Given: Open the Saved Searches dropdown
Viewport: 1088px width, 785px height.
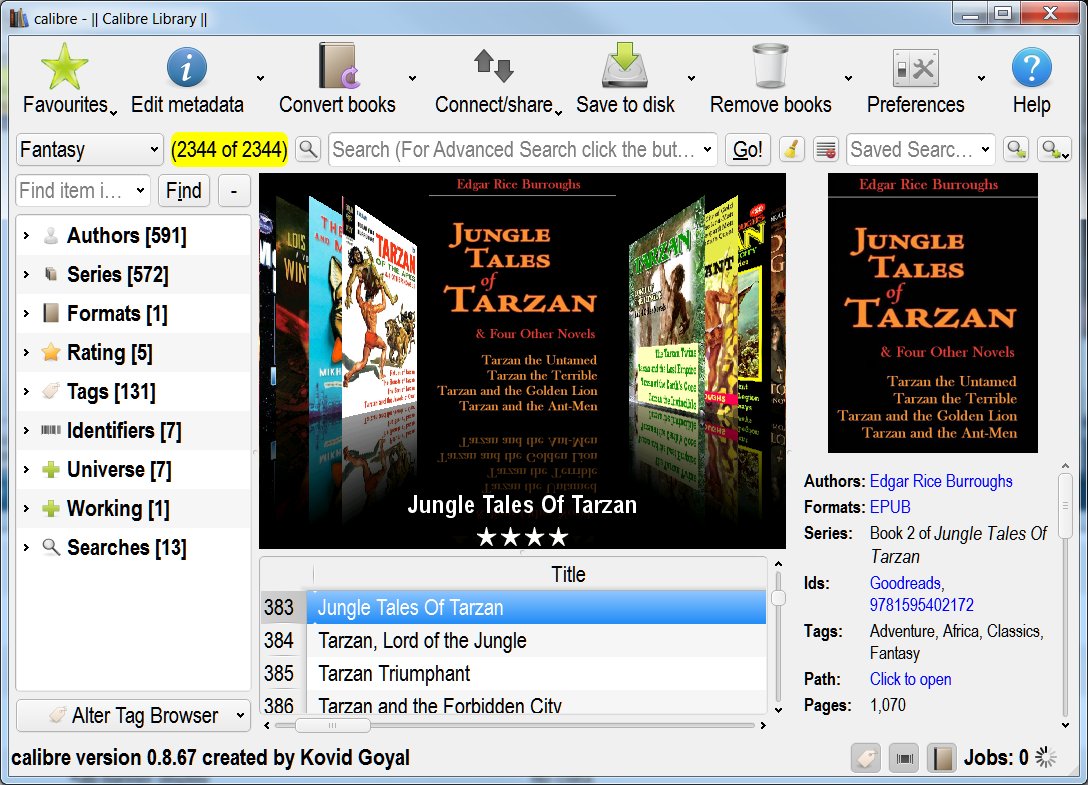Looking at the screenshot, I should (x=920, y=150).
